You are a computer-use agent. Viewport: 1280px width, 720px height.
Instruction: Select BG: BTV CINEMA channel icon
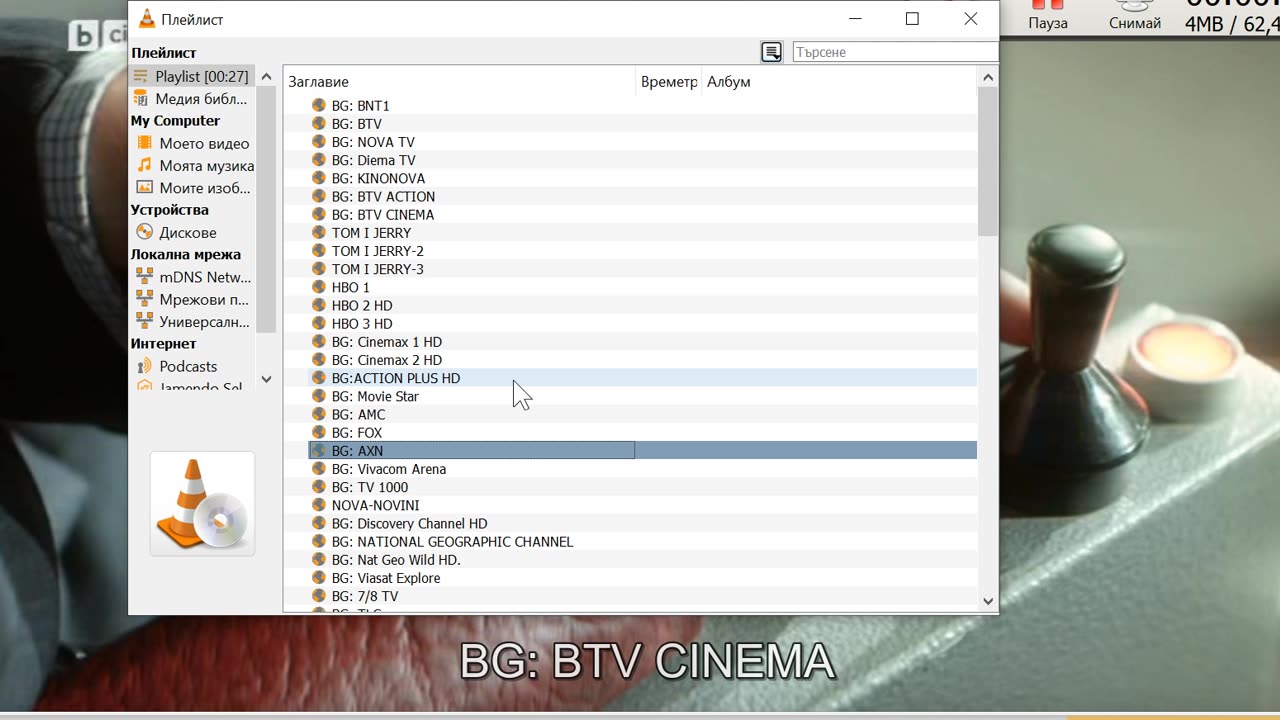pos(319,214)
